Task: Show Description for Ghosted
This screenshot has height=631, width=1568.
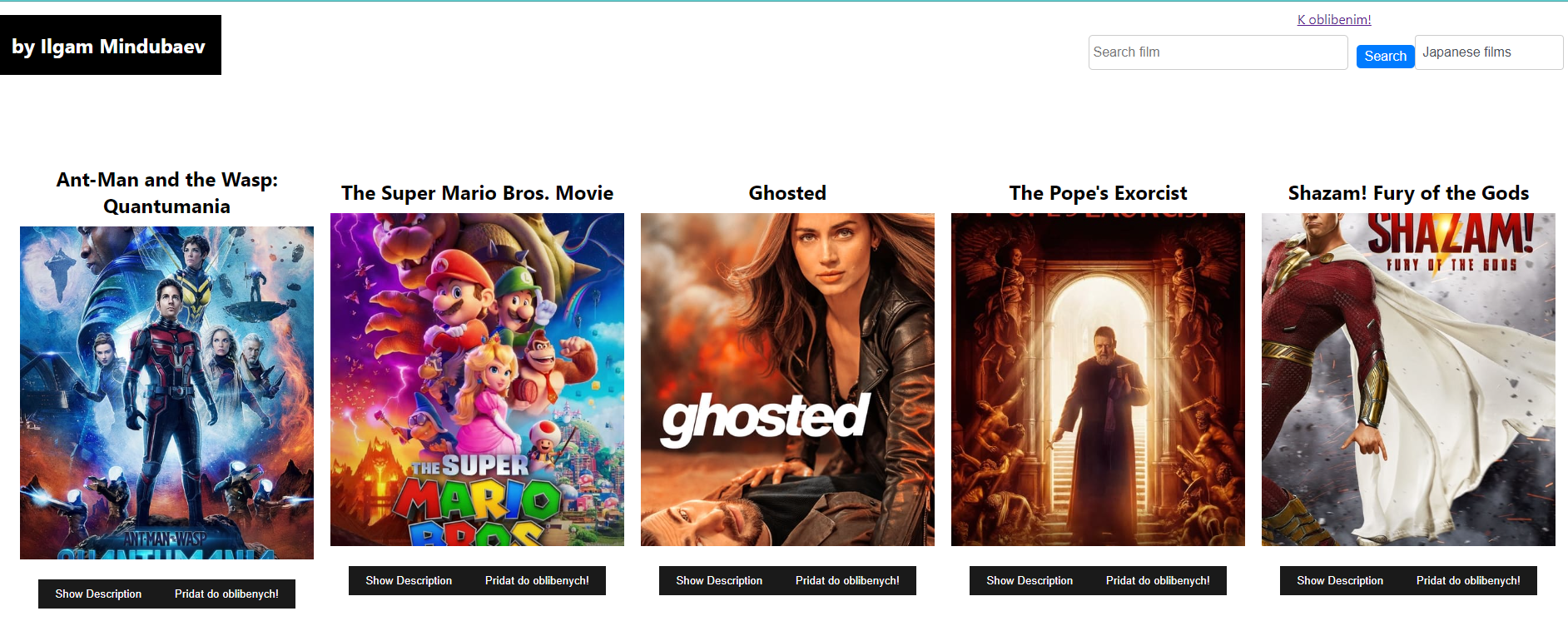Action: (719, 580)
